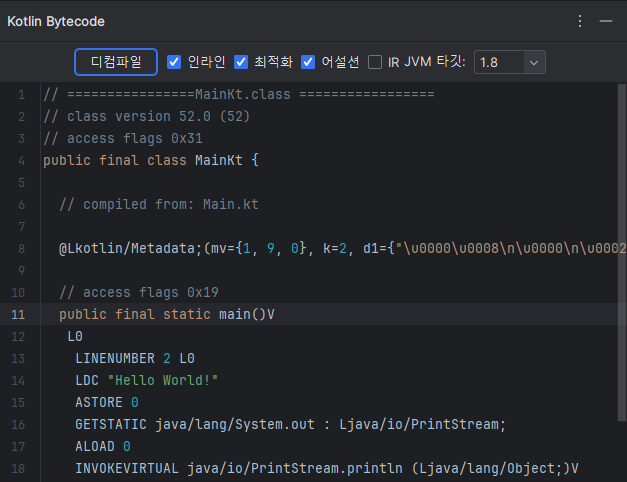
Task: Click line number 11 in the gutter
Action: tap(18, 314)
